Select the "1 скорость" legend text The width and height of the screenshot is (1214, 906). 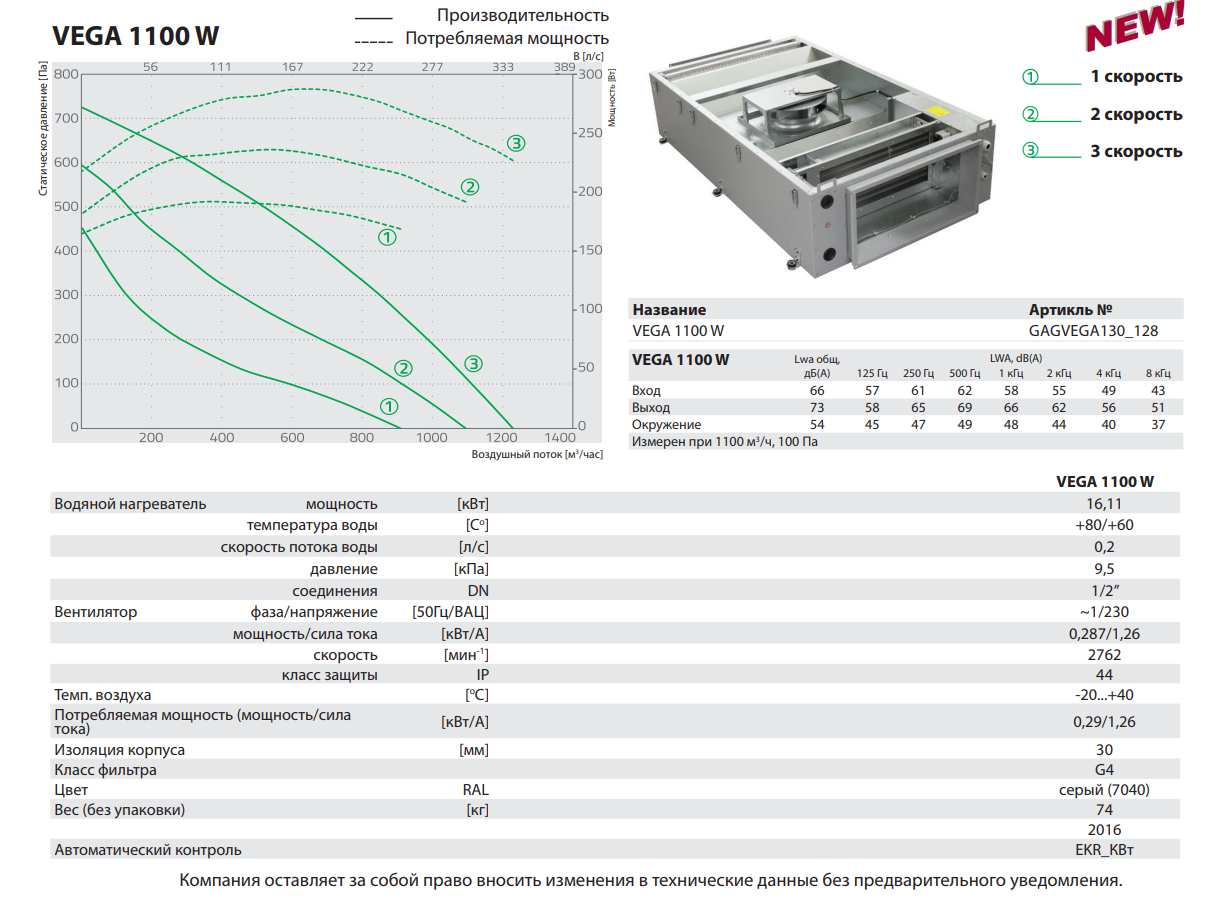tap(1136, 77)
